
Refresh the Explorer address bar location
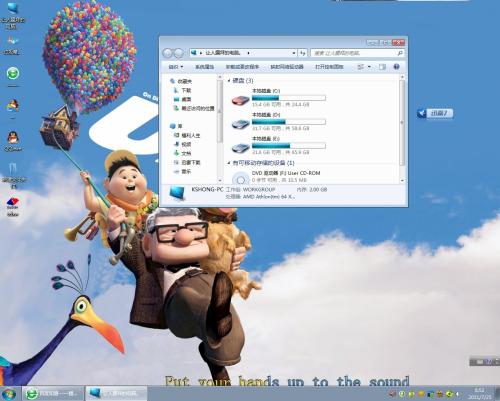[x=302, y=53]
